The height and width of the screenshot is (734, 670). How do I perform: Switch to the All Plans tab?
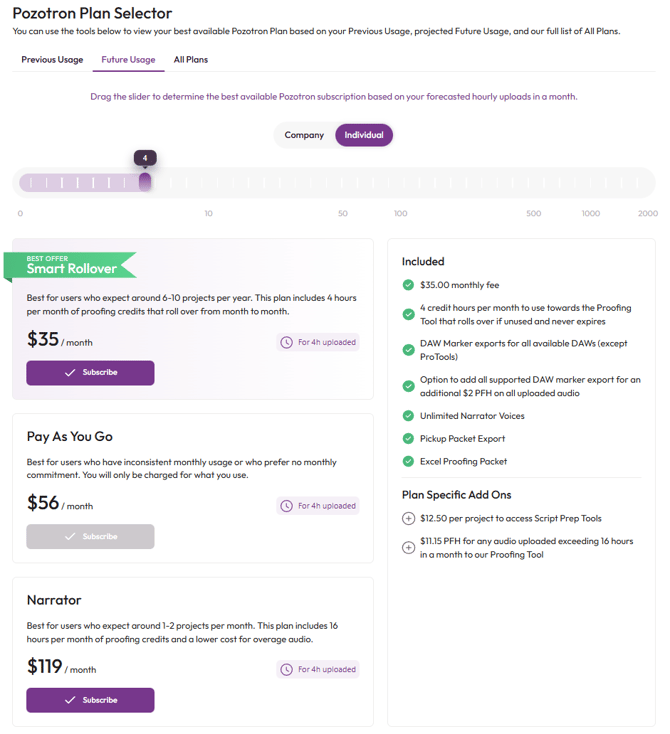click(x=191, y=60)
